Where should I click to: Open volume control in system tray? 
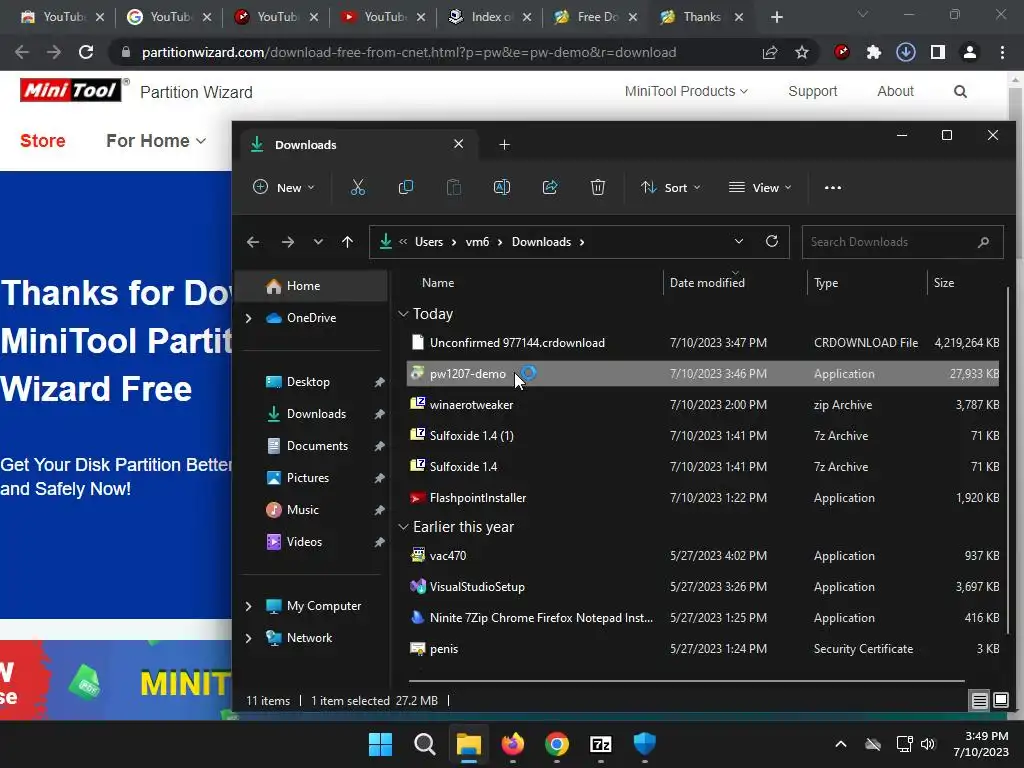pos(928,744)
